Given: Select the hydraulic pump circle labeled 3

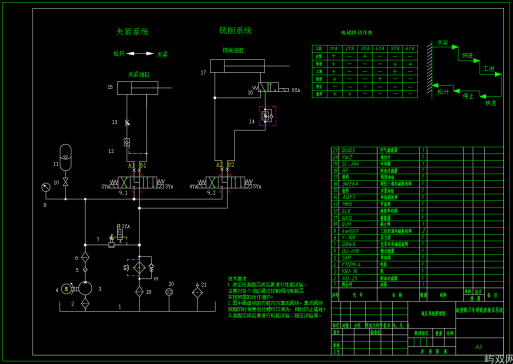Looking at the screenshot, I should (85, 288).
